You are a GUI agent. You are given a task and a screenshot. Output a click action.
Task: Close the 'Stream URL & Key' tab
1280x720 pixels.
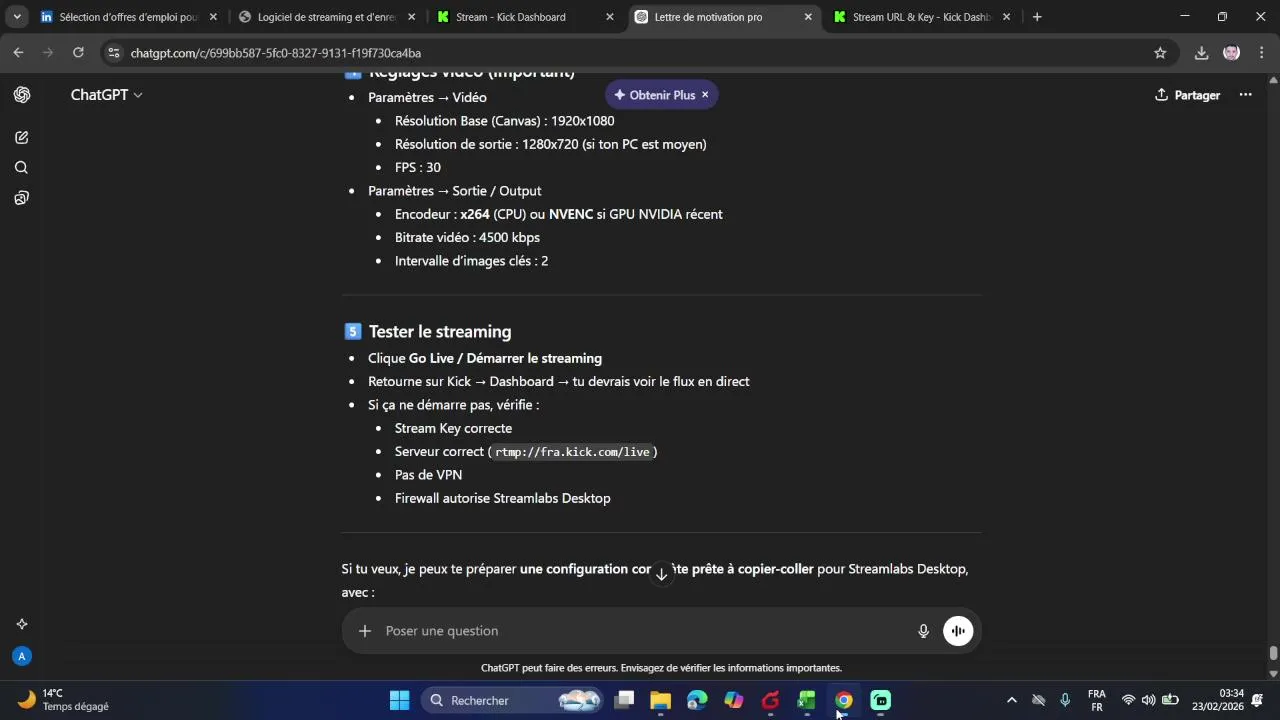pos(1006,17)
